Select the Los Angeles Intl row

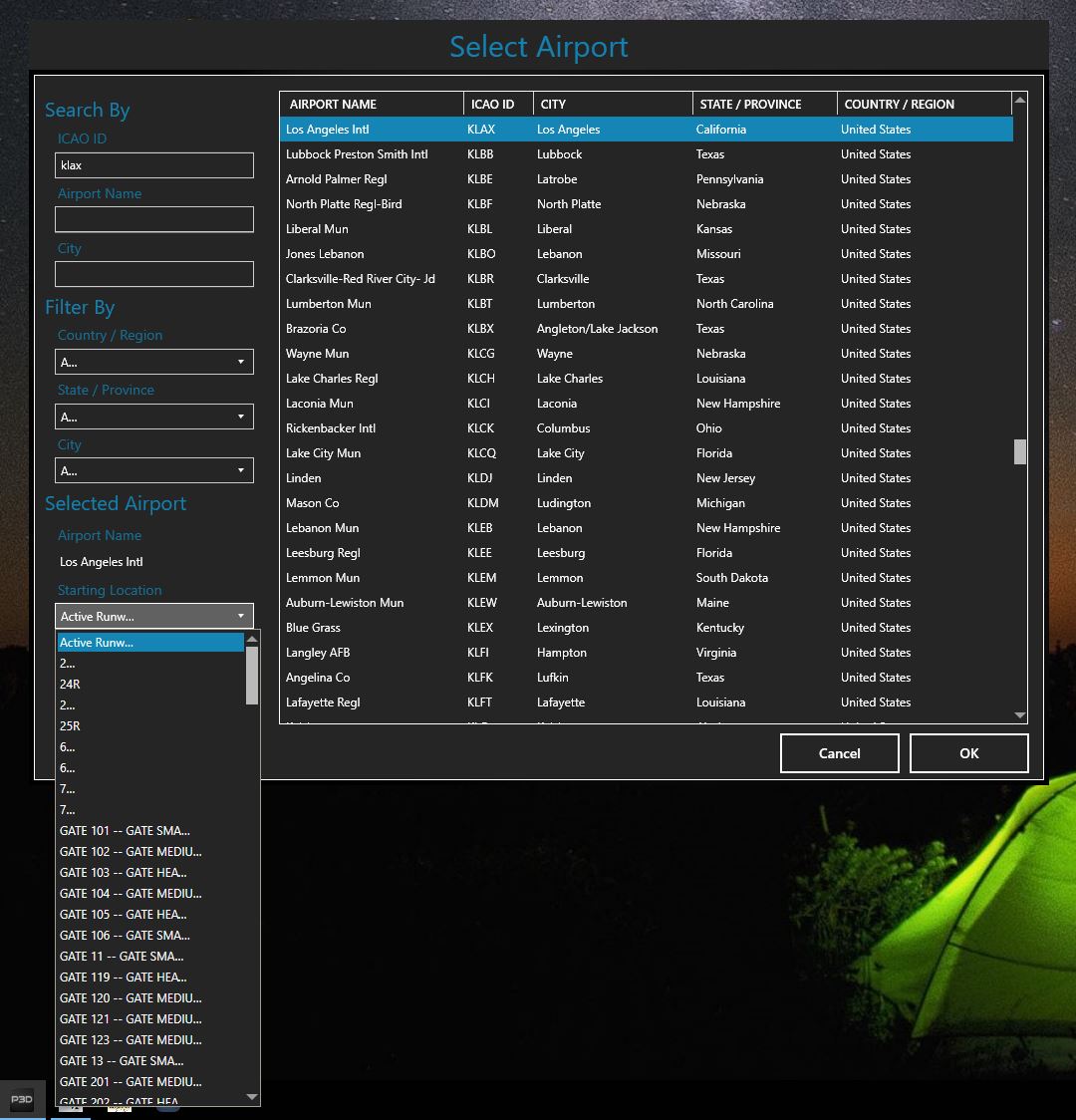coord(647,130)
